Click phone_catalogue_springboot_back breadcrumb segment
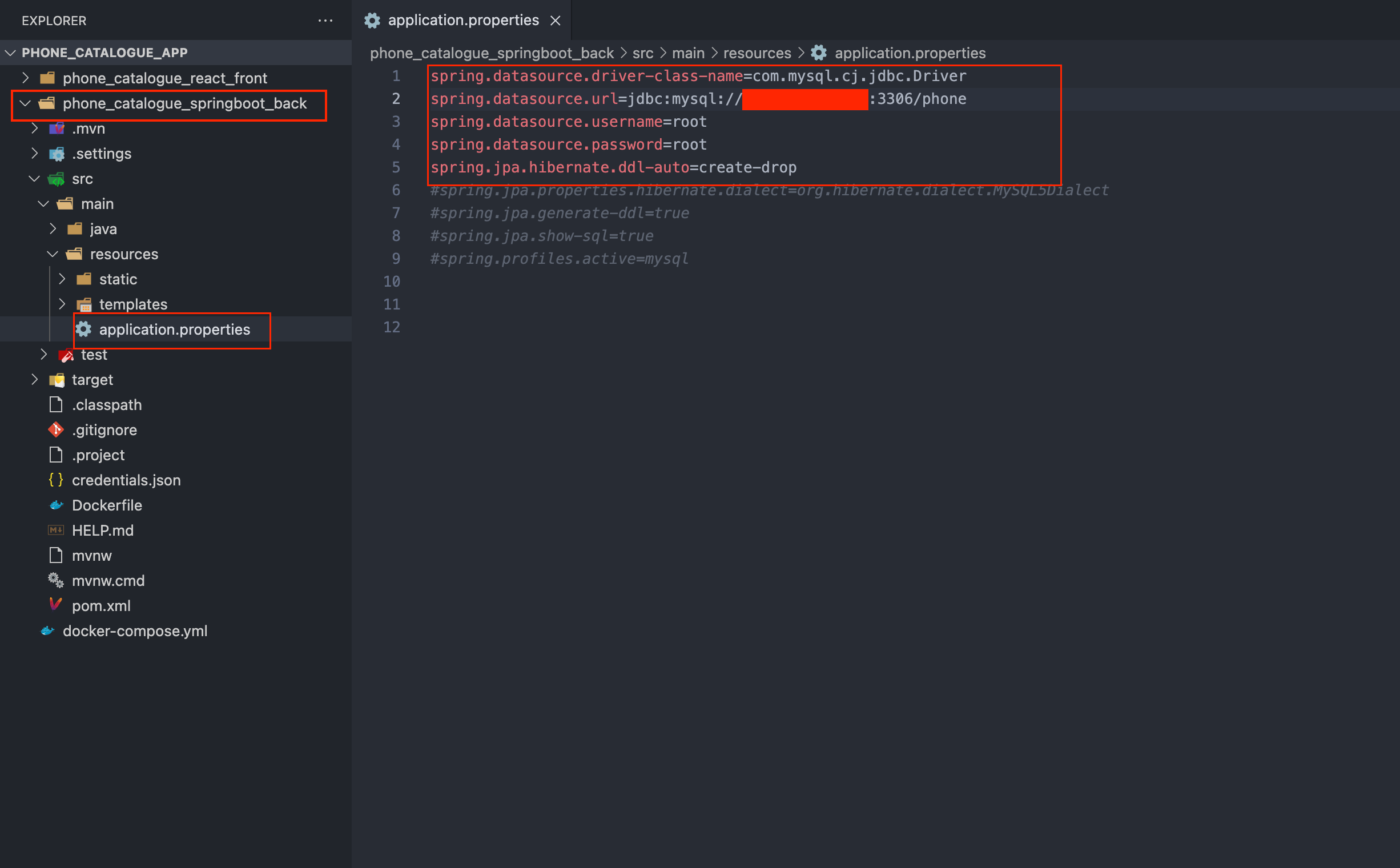1400x868 pixels. [x=492, y=53]
